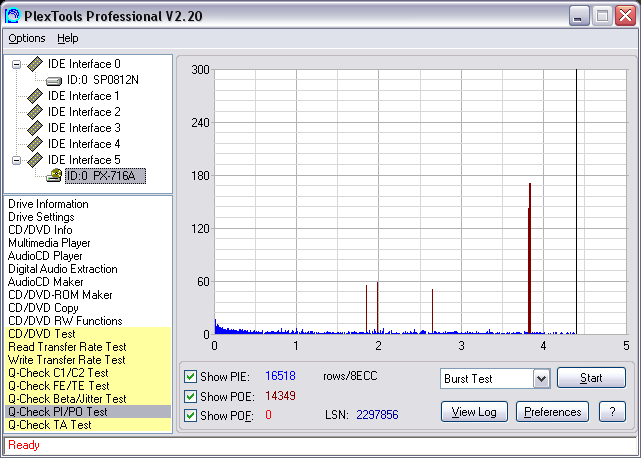641x458 pixels.
Task: Click the IDE Interface 5 chip icon
Action: [35, 160]
